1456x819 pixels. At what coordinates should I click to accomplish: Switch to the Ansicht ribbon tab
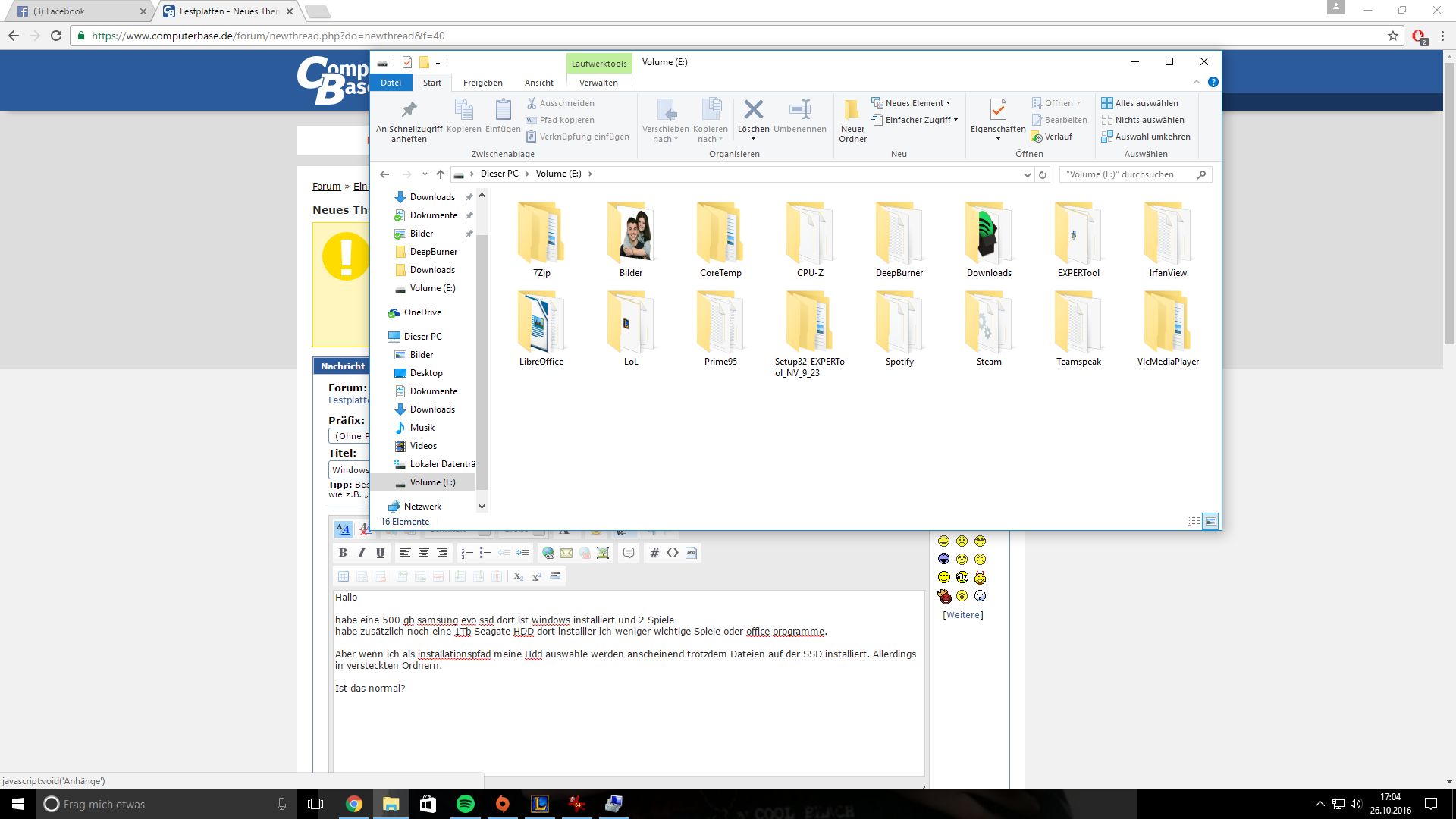click(x=538, y=83)
